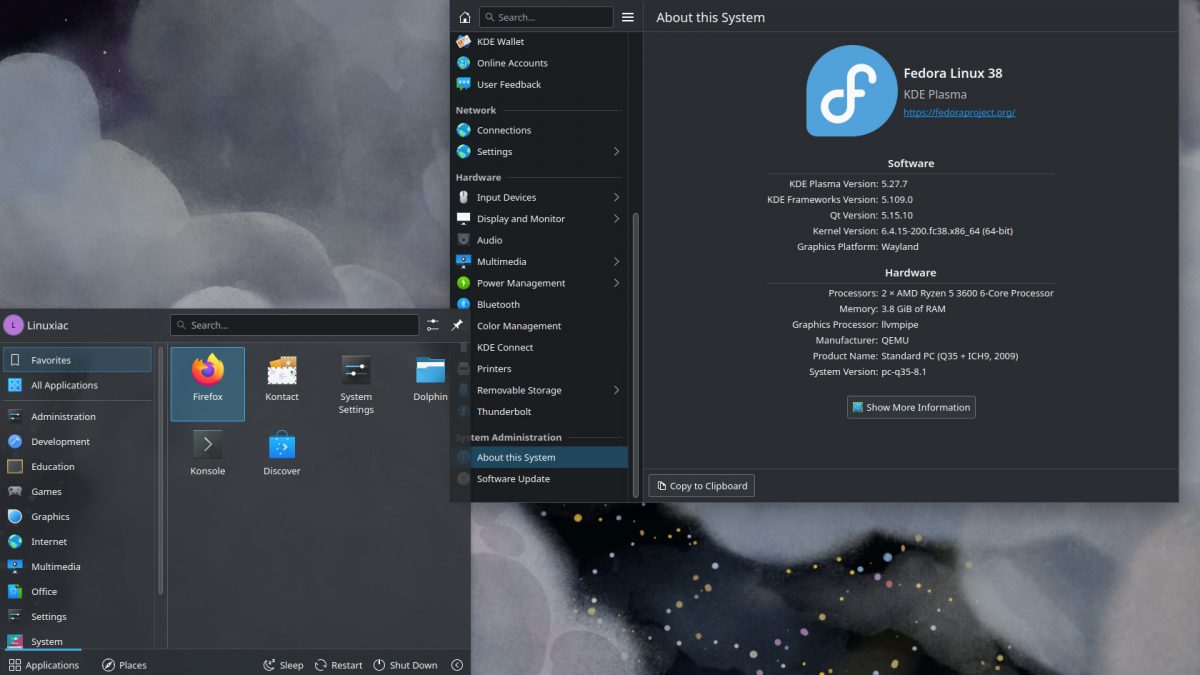Click the System Settings home icon
This screenshot has height=675, width=1200.
click(x=464, y=17)
